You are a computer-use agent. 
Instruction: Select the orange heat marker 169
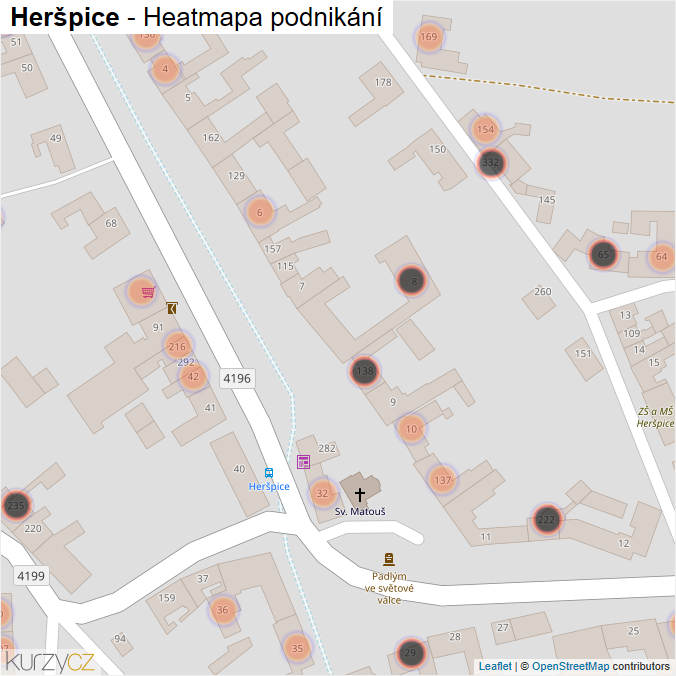429,37
